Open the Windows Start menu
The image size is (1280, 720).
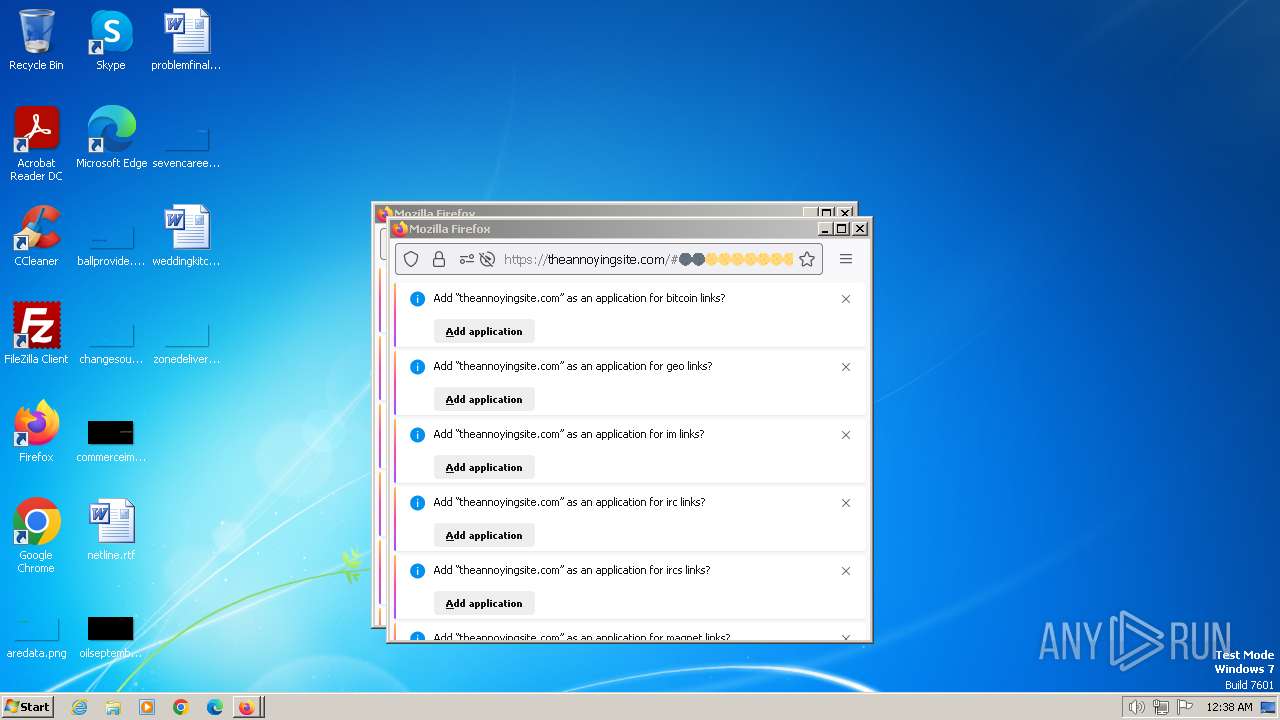28,707
